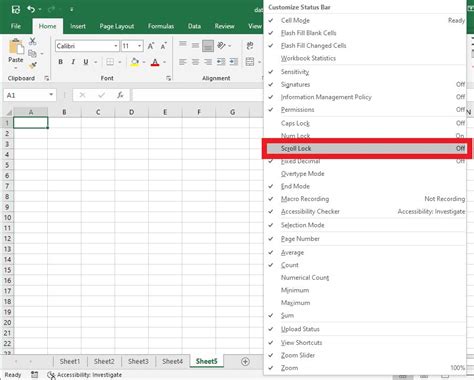Enable Scroll Lock status bar option

tap(367, 149)
